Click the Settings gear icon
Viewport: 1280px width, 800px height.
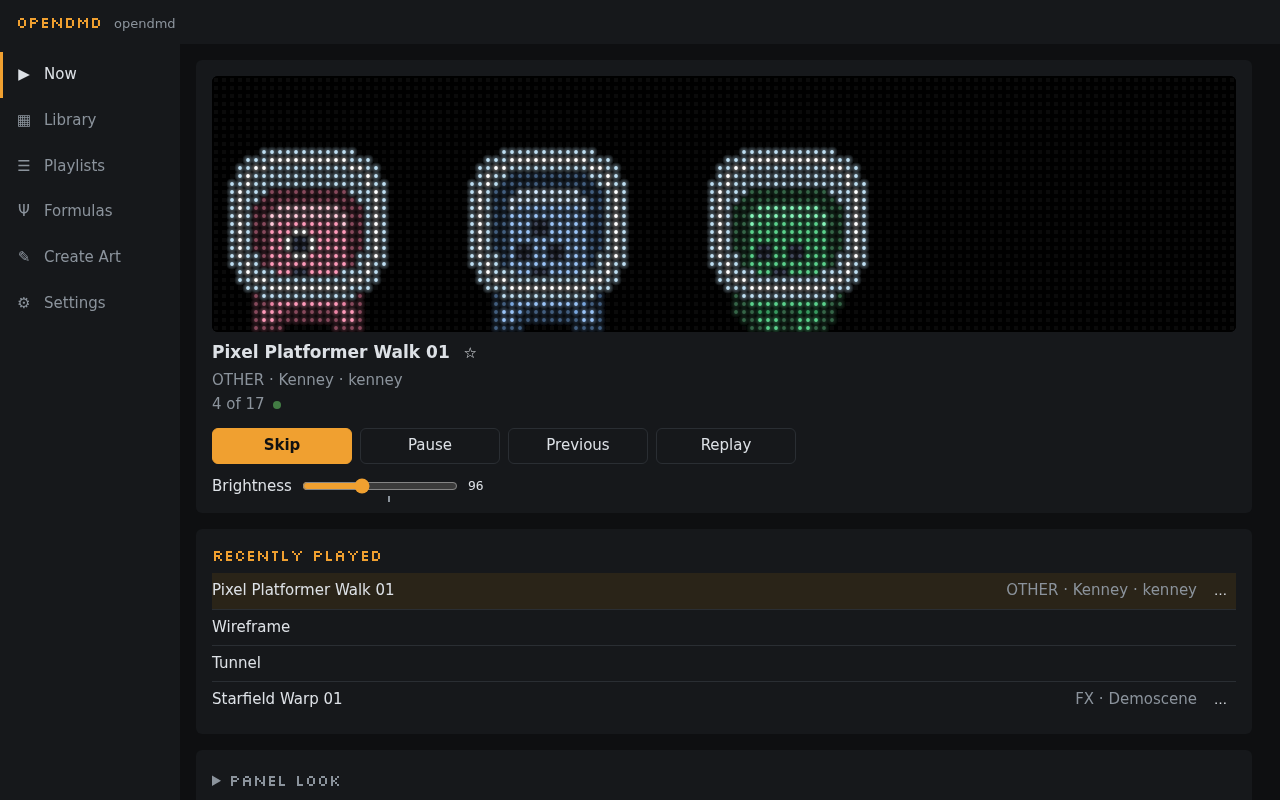pos(24,303)
